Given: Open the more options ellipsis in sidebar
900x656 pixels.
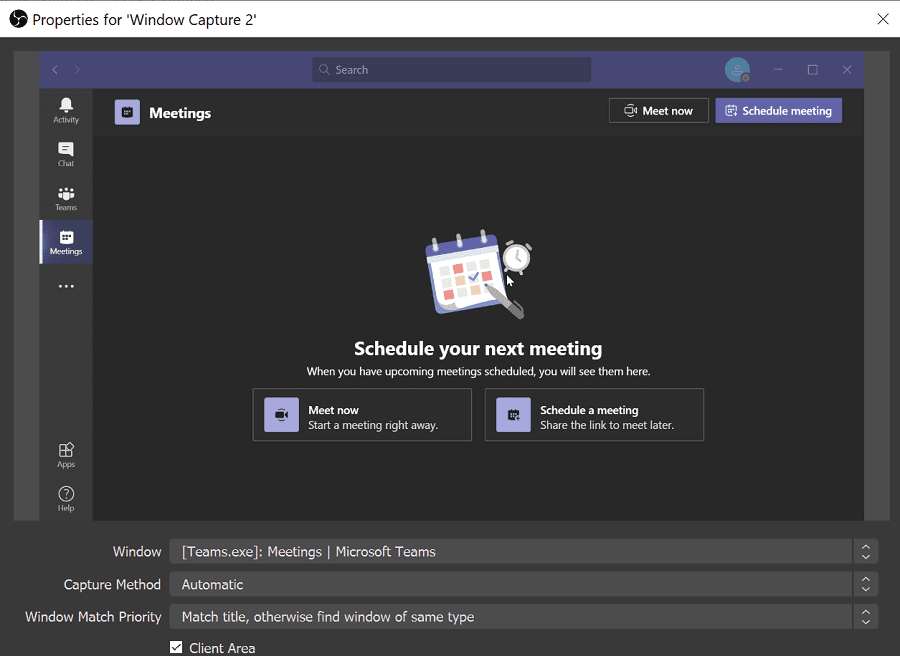Looking at the screenshot, I should 66,286.
